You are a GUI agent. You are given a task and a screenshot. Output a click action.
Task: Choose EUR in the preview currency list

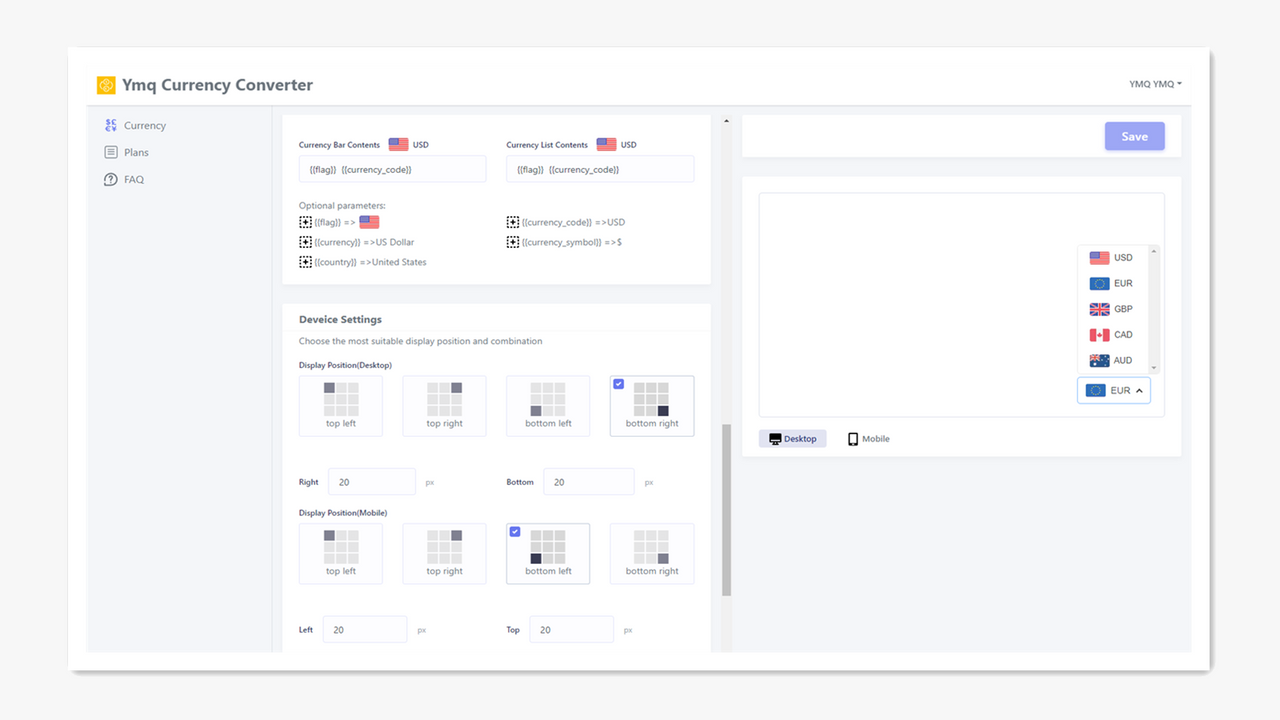[1112, 283]
